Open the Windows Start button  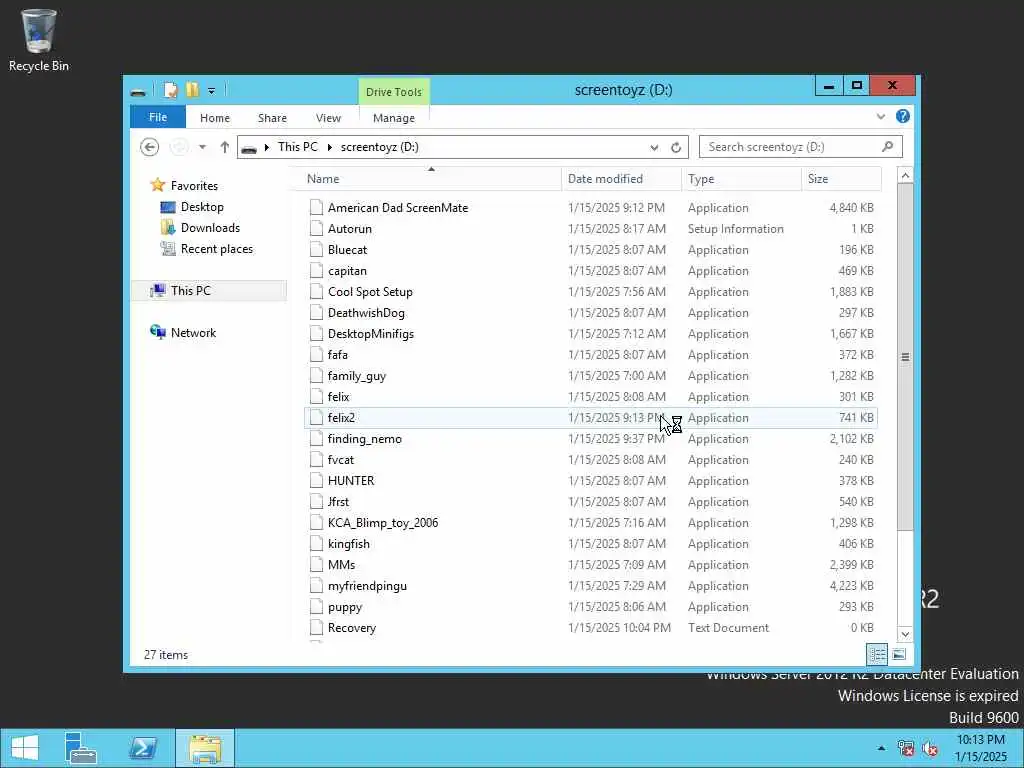(25, 748)
